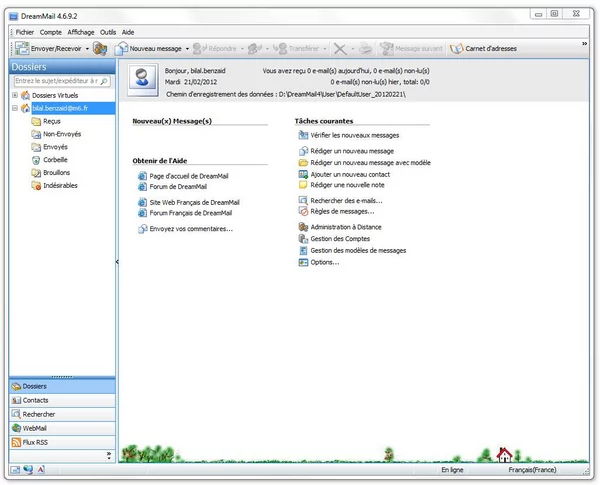This screenshot has width=600, height=485.
Task: Click the print toolbar icon
Action: pyautogui.click(x=365, y=49)
